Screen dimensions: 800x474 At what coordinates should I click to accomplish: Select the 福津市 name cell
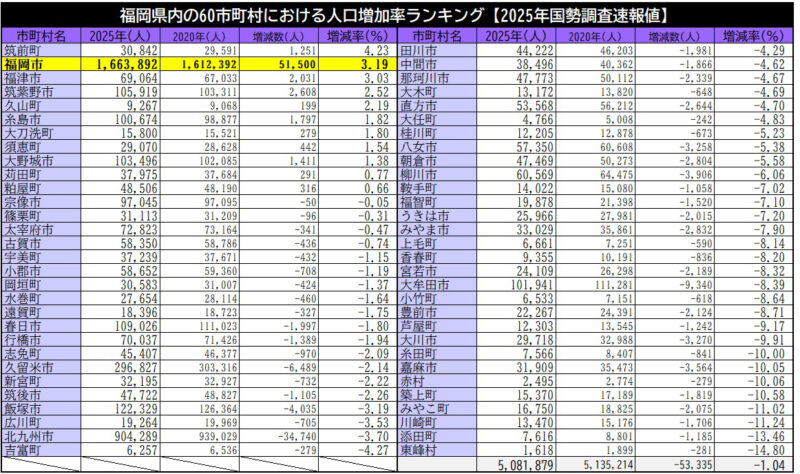41,78
